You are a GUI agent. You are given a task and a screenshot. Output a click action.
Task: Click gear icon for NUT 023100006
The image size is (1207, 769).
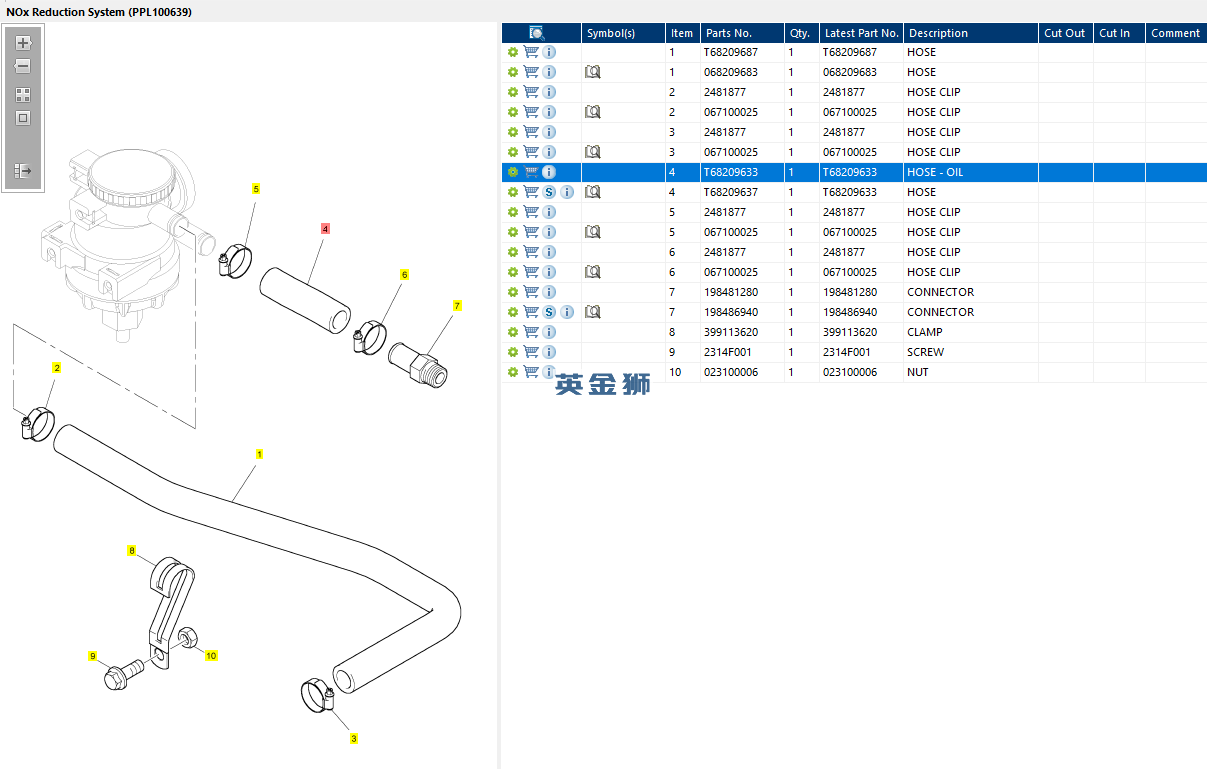(x=513, y=372)
